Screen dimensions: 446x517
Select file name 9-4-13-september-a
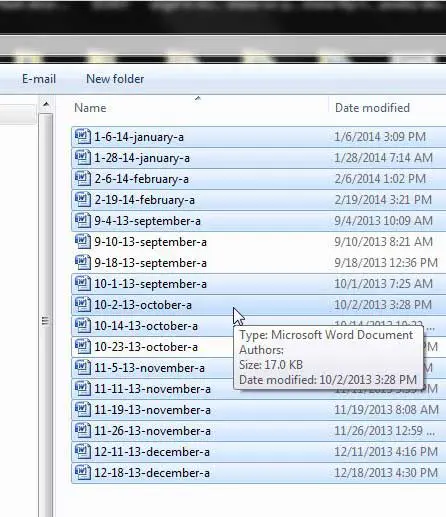click(x=147, y=221)
